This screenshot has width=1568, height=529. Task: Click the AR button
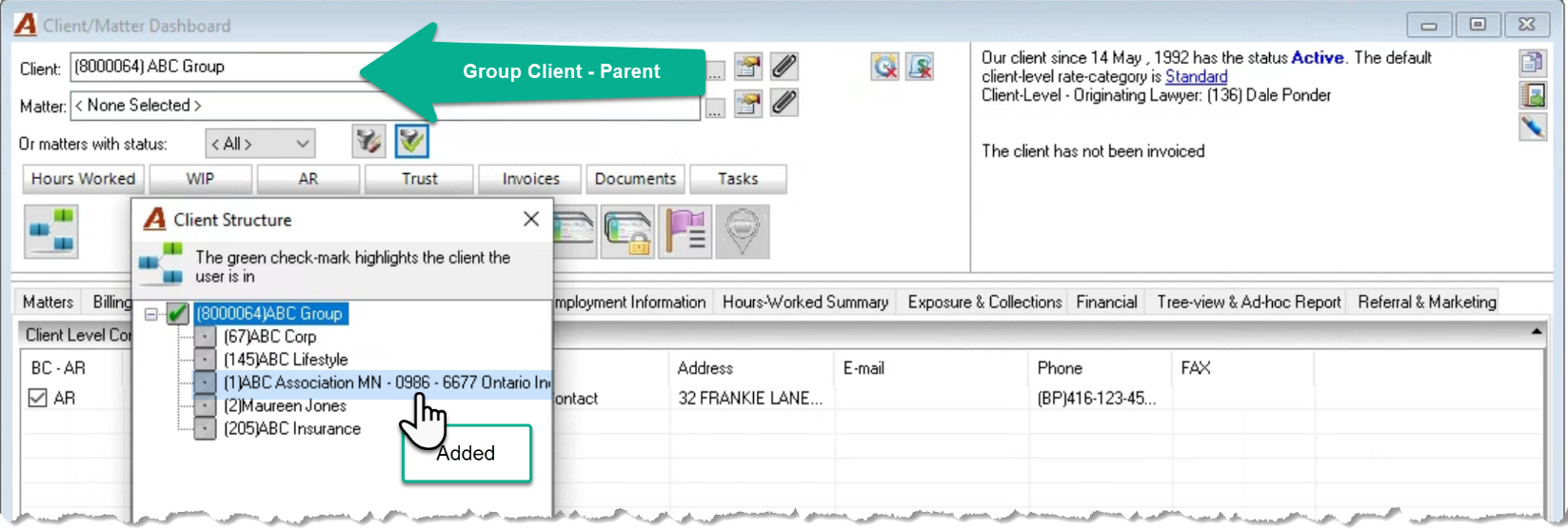click(x=308, y=179)
